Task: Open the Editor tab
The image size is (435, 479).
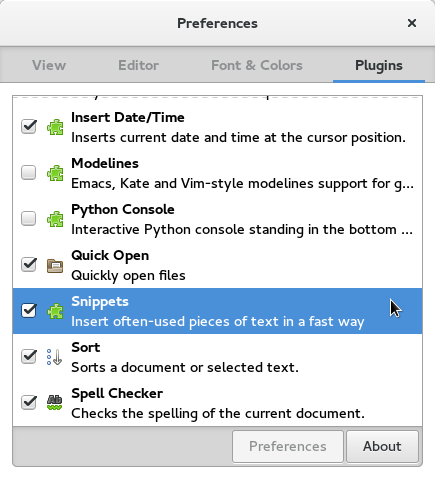Action: (x=138, y=65)
